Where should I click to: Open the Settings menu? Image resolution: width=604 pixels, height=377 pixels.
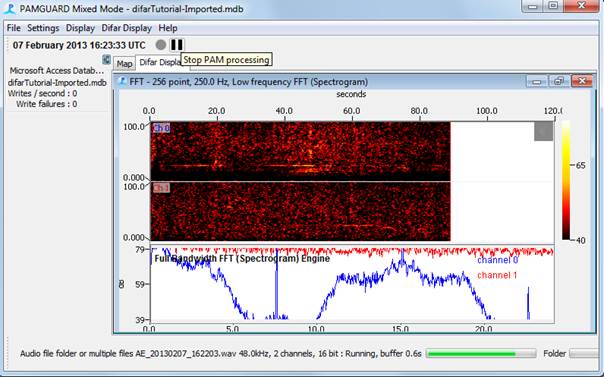tap(43, 28)
